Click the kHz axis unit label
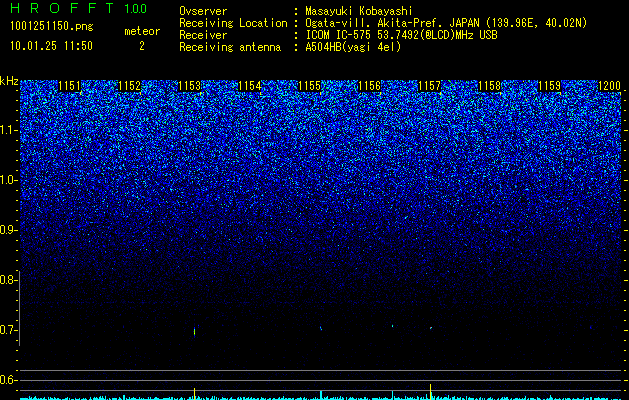Viewport: 629px width, 400px height. point(9,81)
